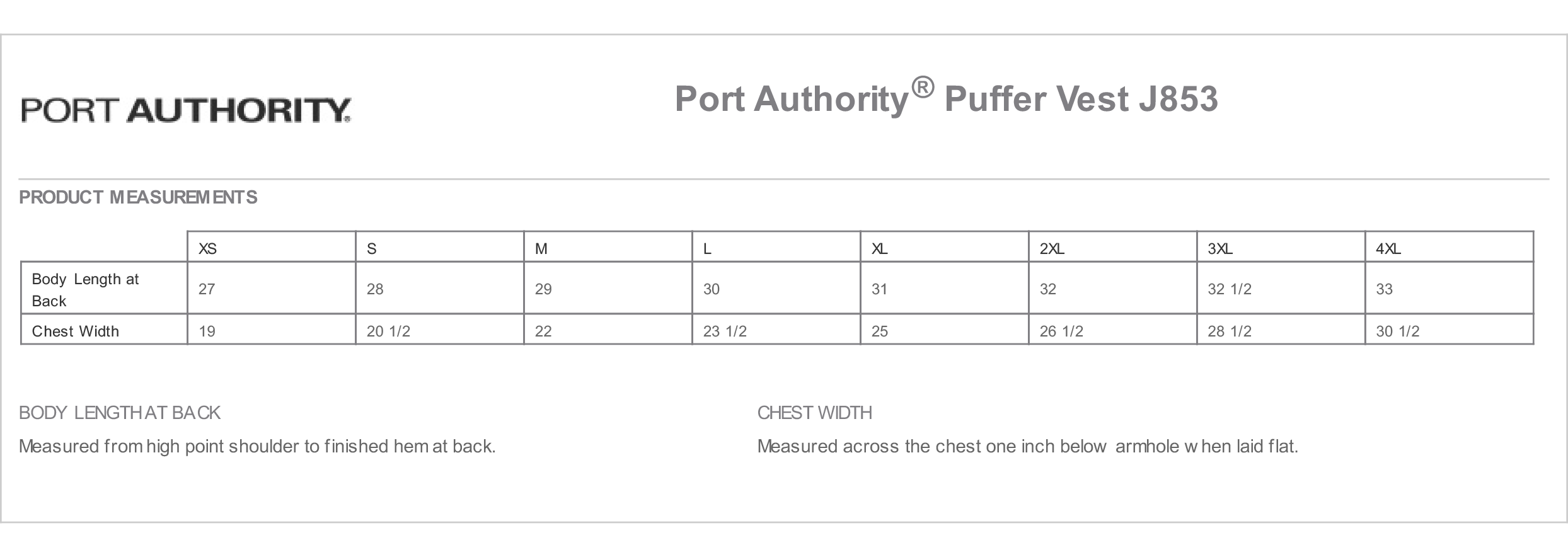The width and height of the screenshot is (1568, 540).
Task: Click the Chest Width description heading
Action: [x=815, y=413]
